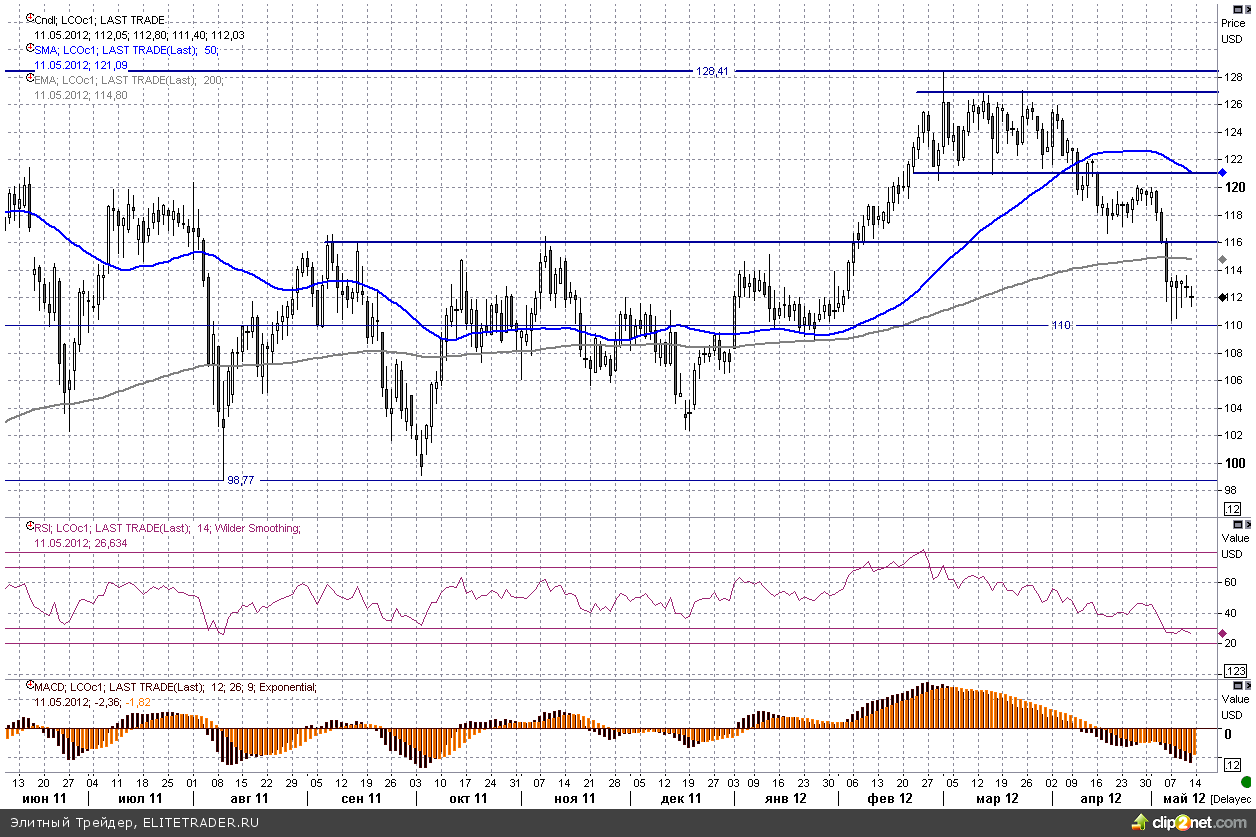This screenshot has width=1256, height=837.
Task: Click the Cndl candlestick series expand icon
Action: coord(29,19)
